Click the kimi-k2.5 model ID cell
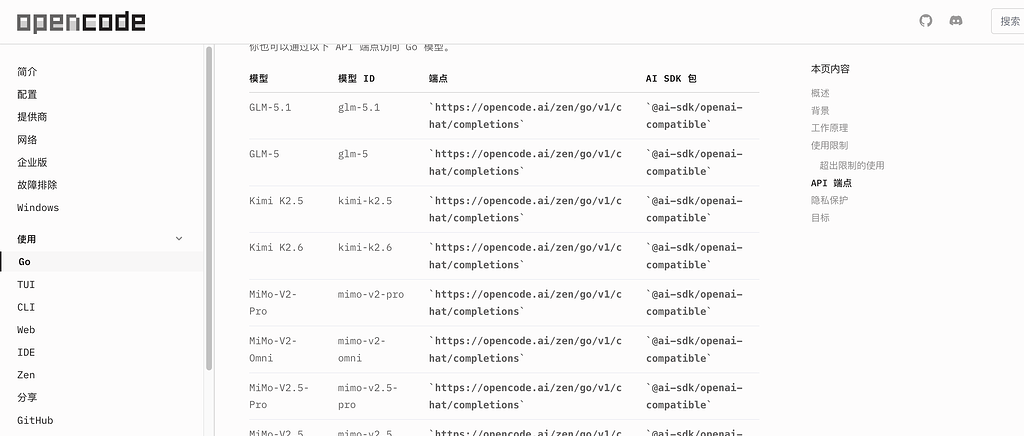 click(365, 201)
